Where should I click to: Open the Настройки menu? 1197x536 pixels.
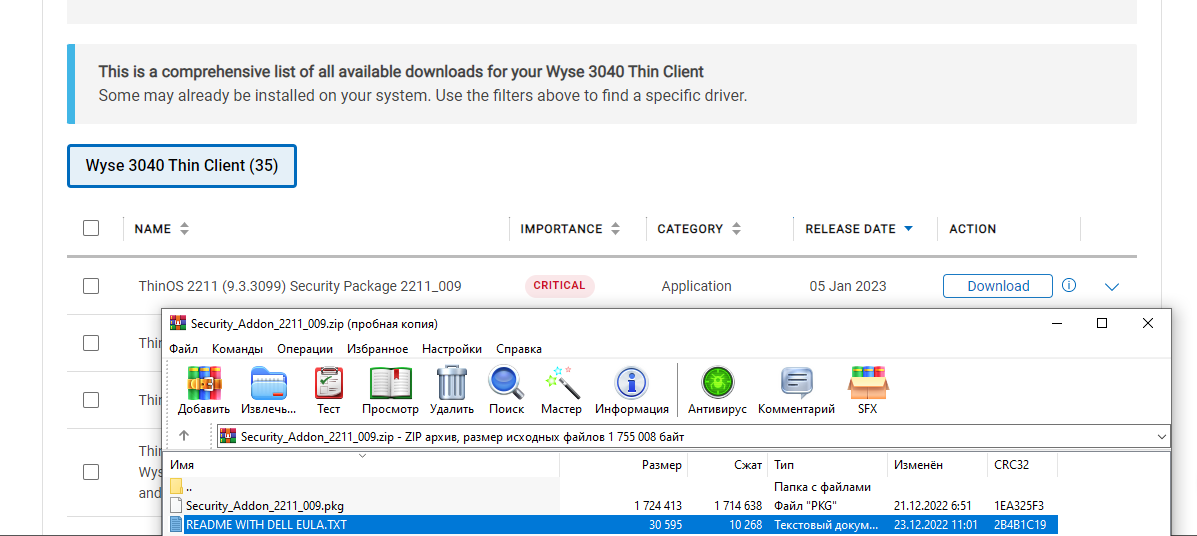click(x=452, y=349)
